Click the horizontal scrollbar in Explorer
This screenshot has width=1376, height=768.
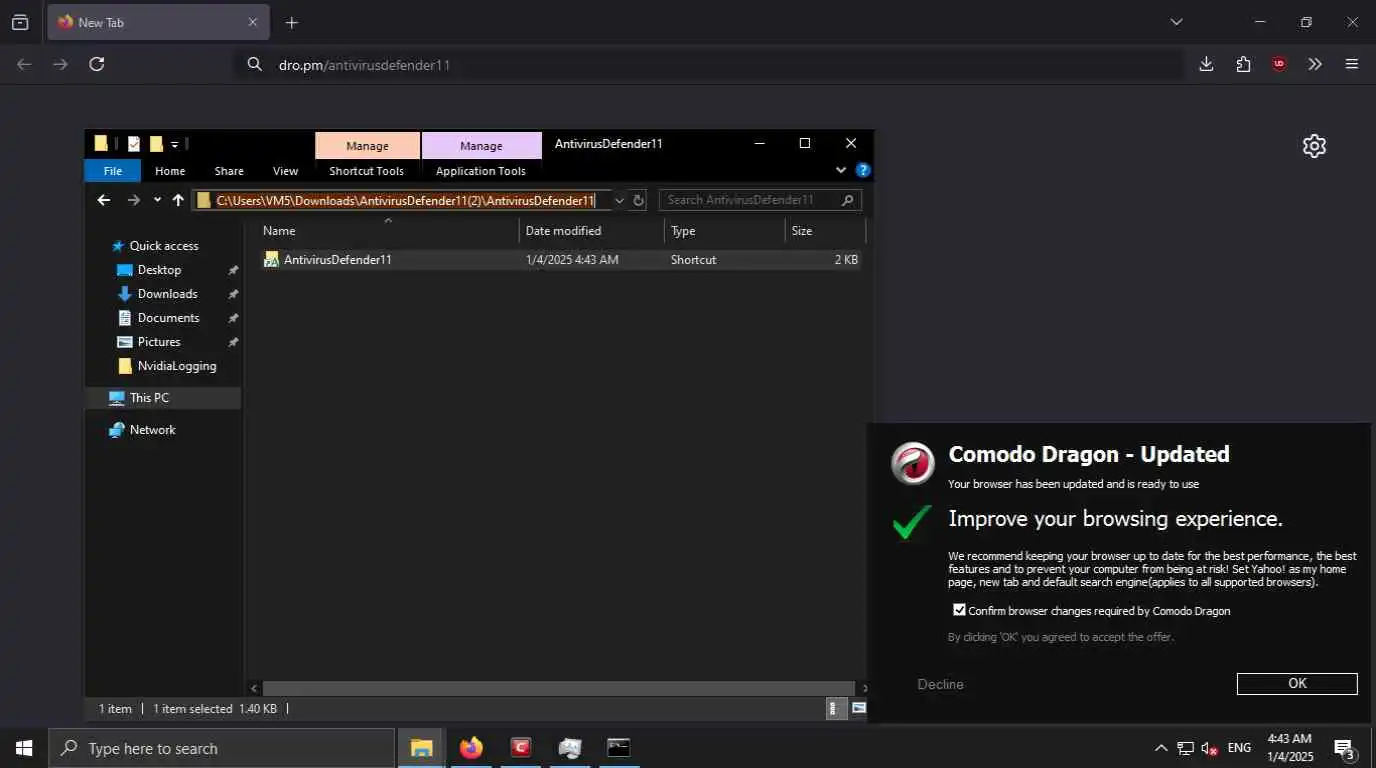[x=558, y=688]
